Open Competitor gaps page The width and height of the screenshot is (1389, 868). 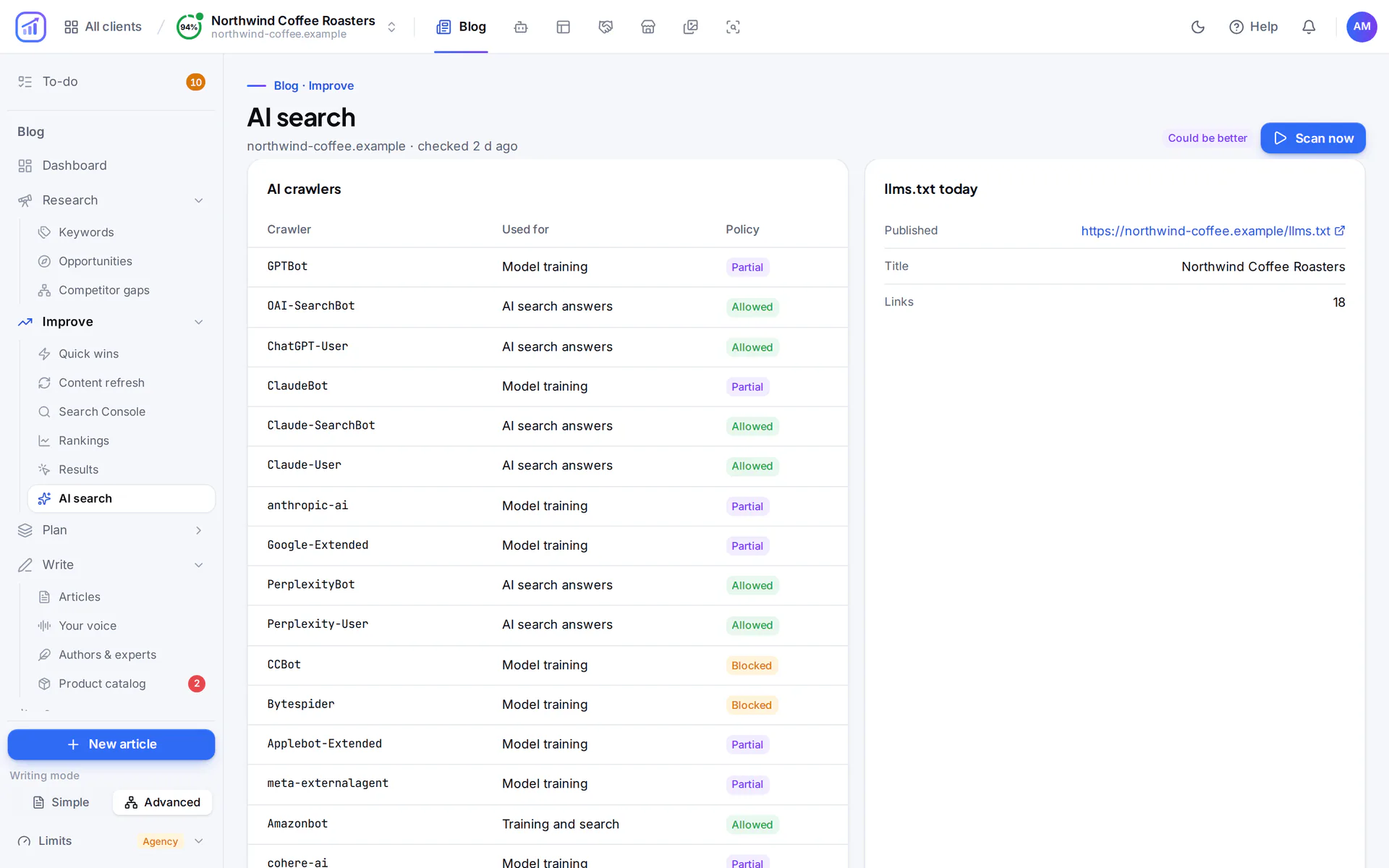point(122,290)
